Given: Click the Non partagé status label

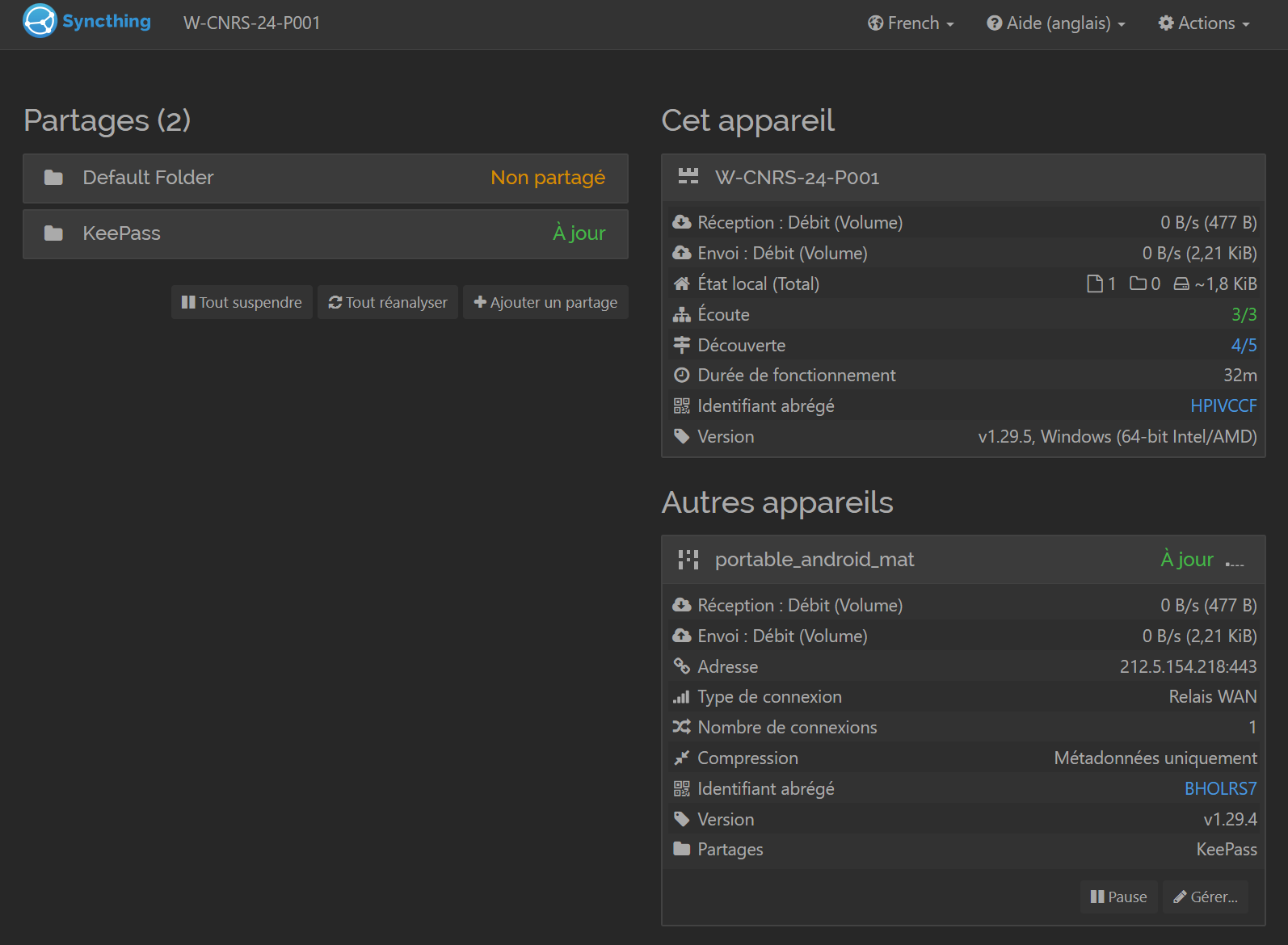Looking at the screenshot, I should coord(548,178).
